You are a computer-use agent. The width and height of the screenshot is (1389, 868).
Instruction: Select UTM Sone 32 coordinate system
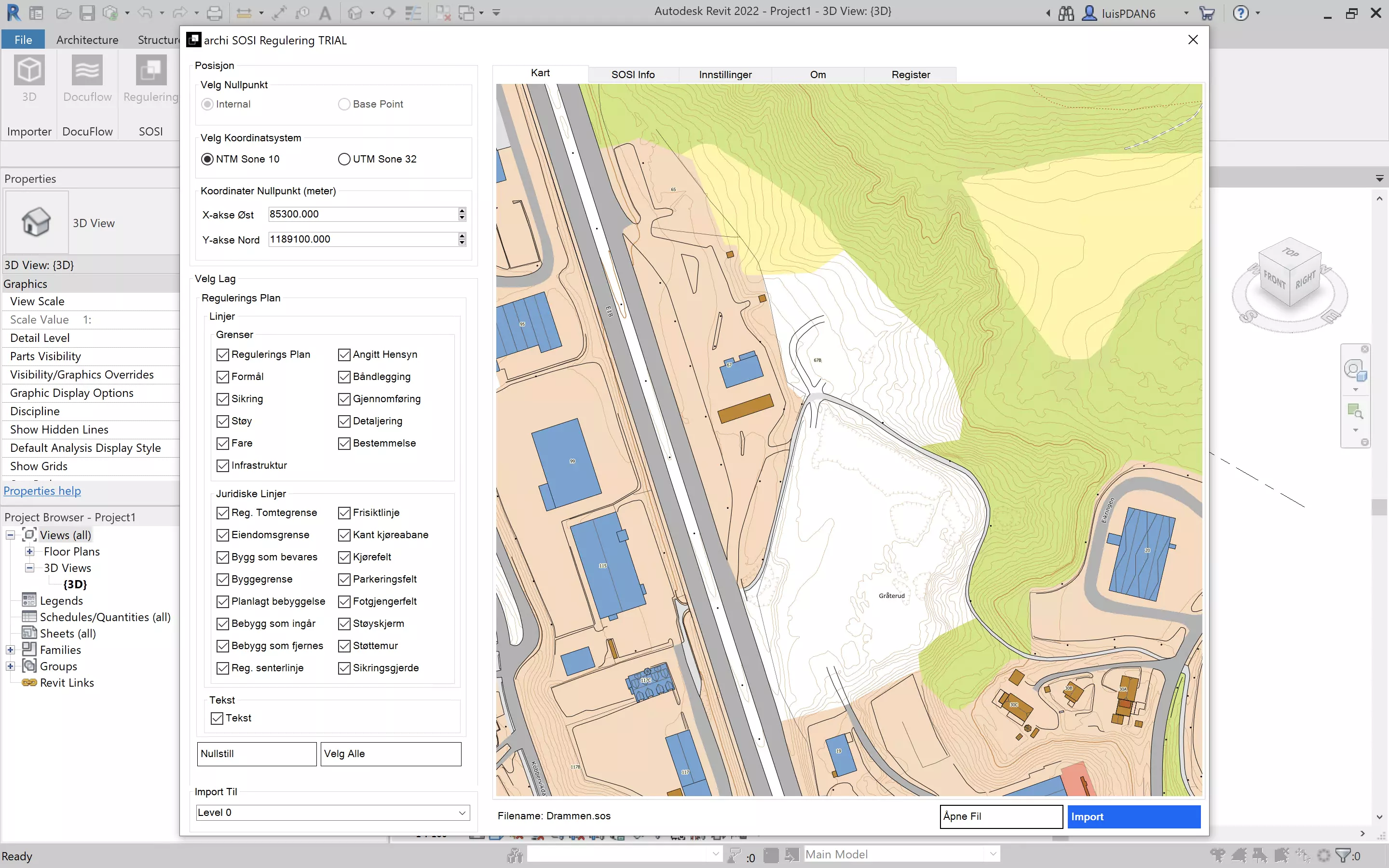344,159
